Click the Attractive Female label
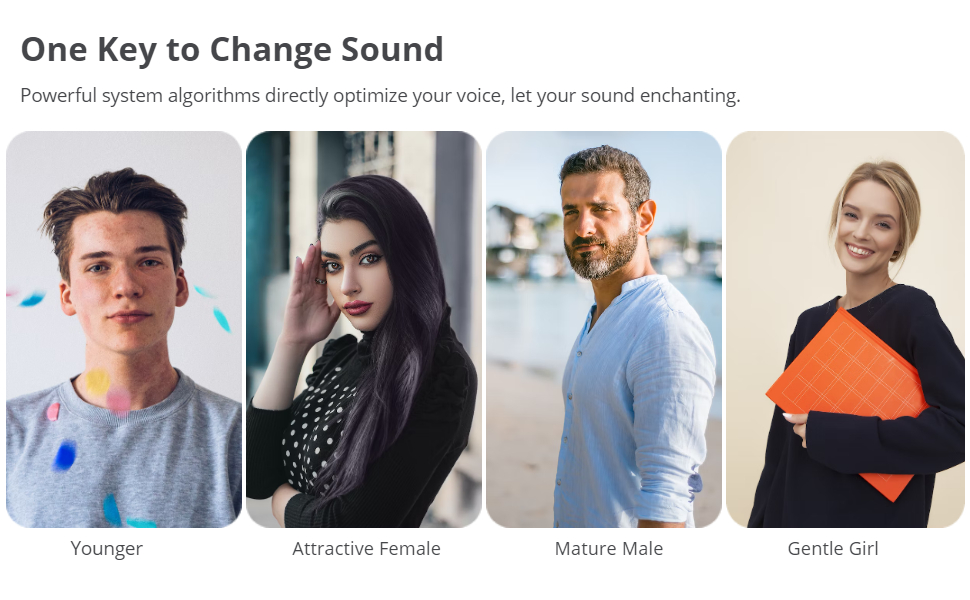This screenshot has height=600, width=970. click(366, 549)
